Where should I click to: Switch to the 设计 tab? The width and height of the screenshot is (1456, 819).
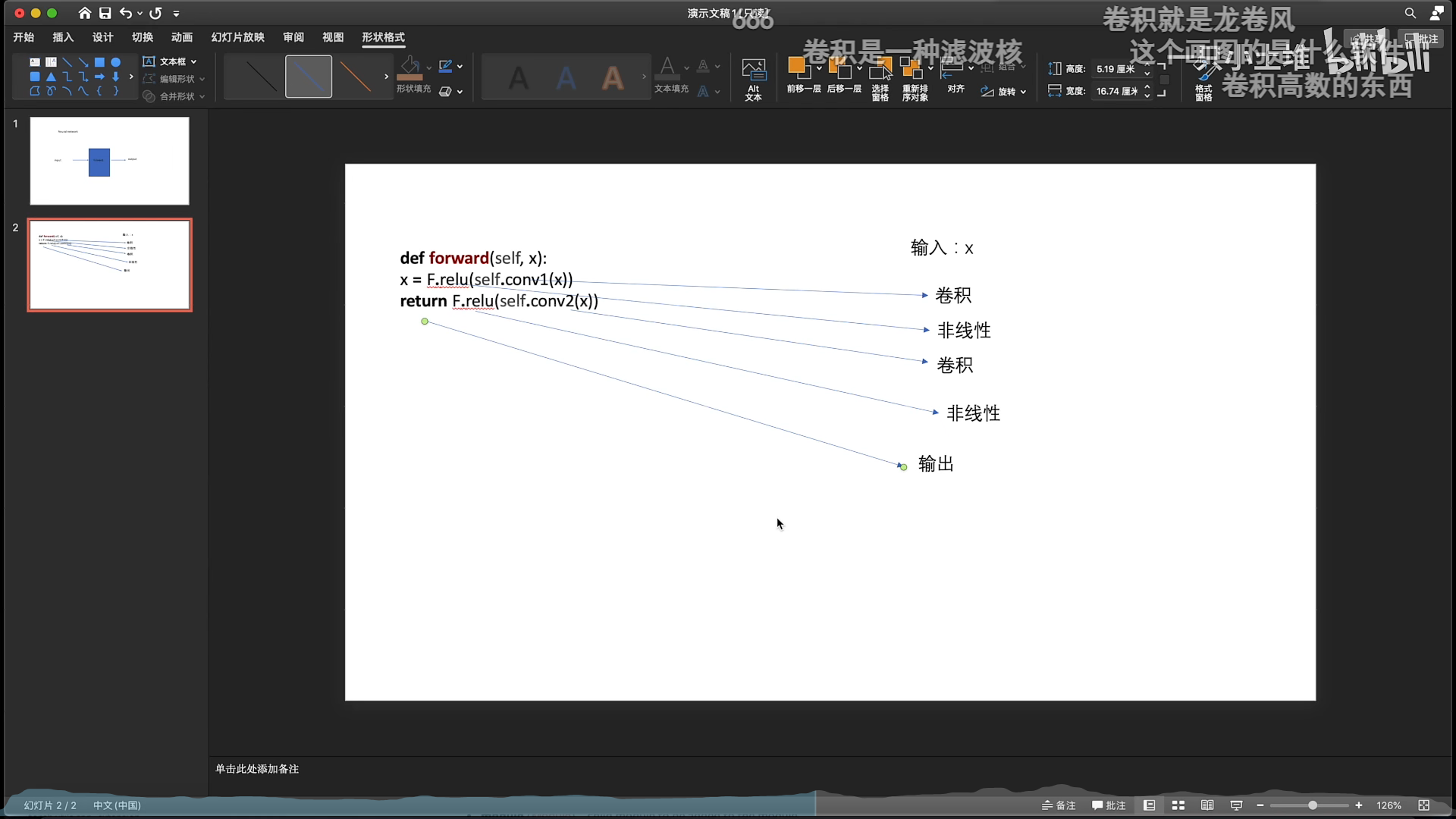coord(102,37)
